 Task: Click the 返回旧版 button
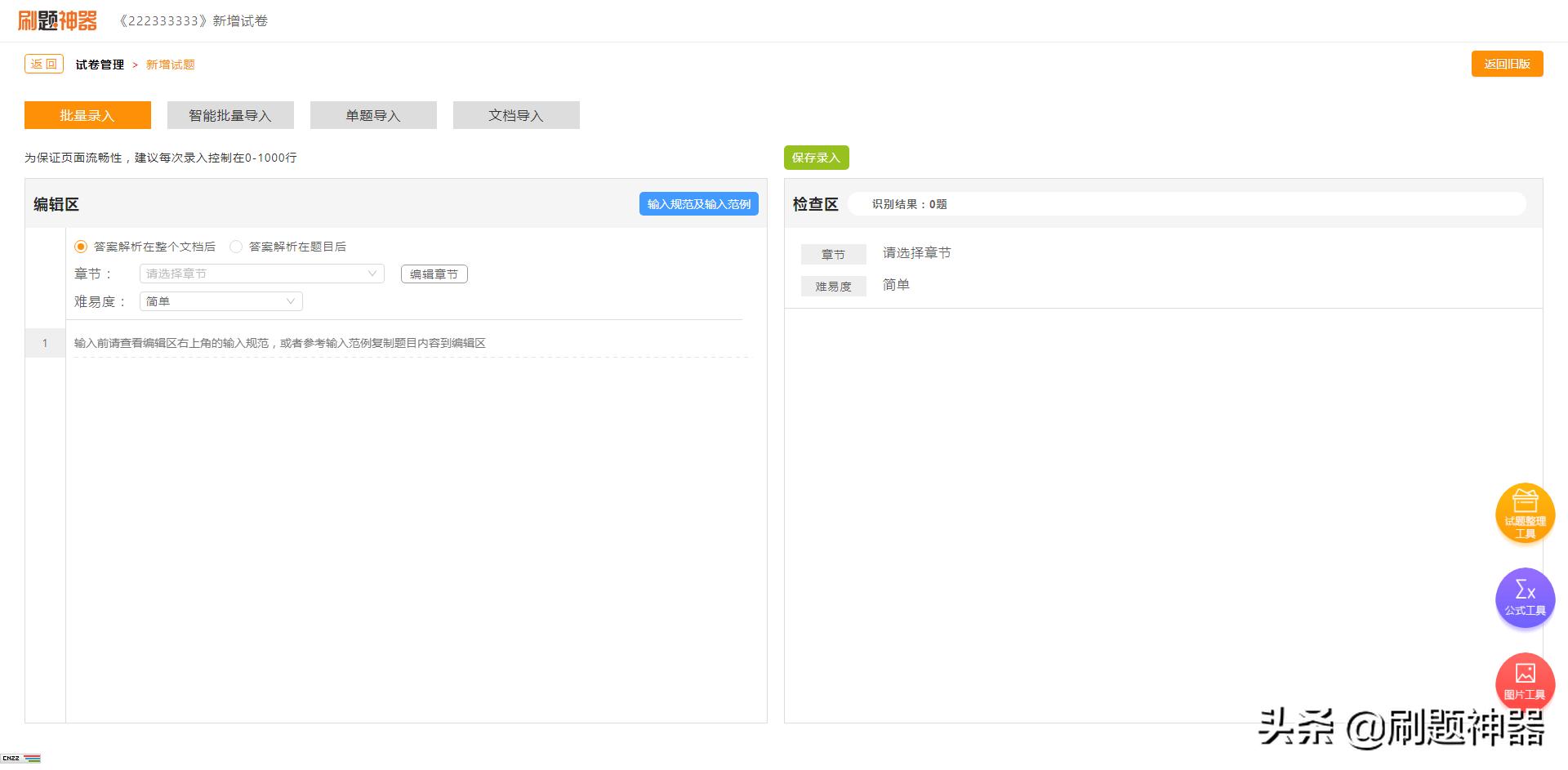[x=1507, y=64]
